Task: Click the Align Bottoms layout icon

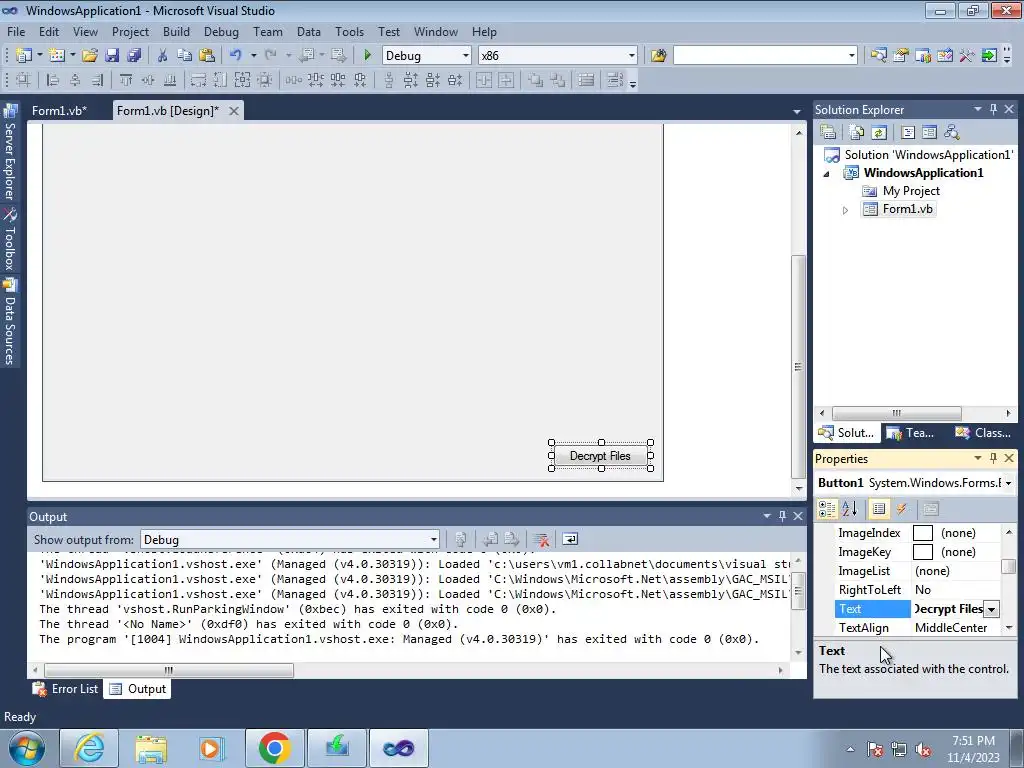Action: [170, 80]
